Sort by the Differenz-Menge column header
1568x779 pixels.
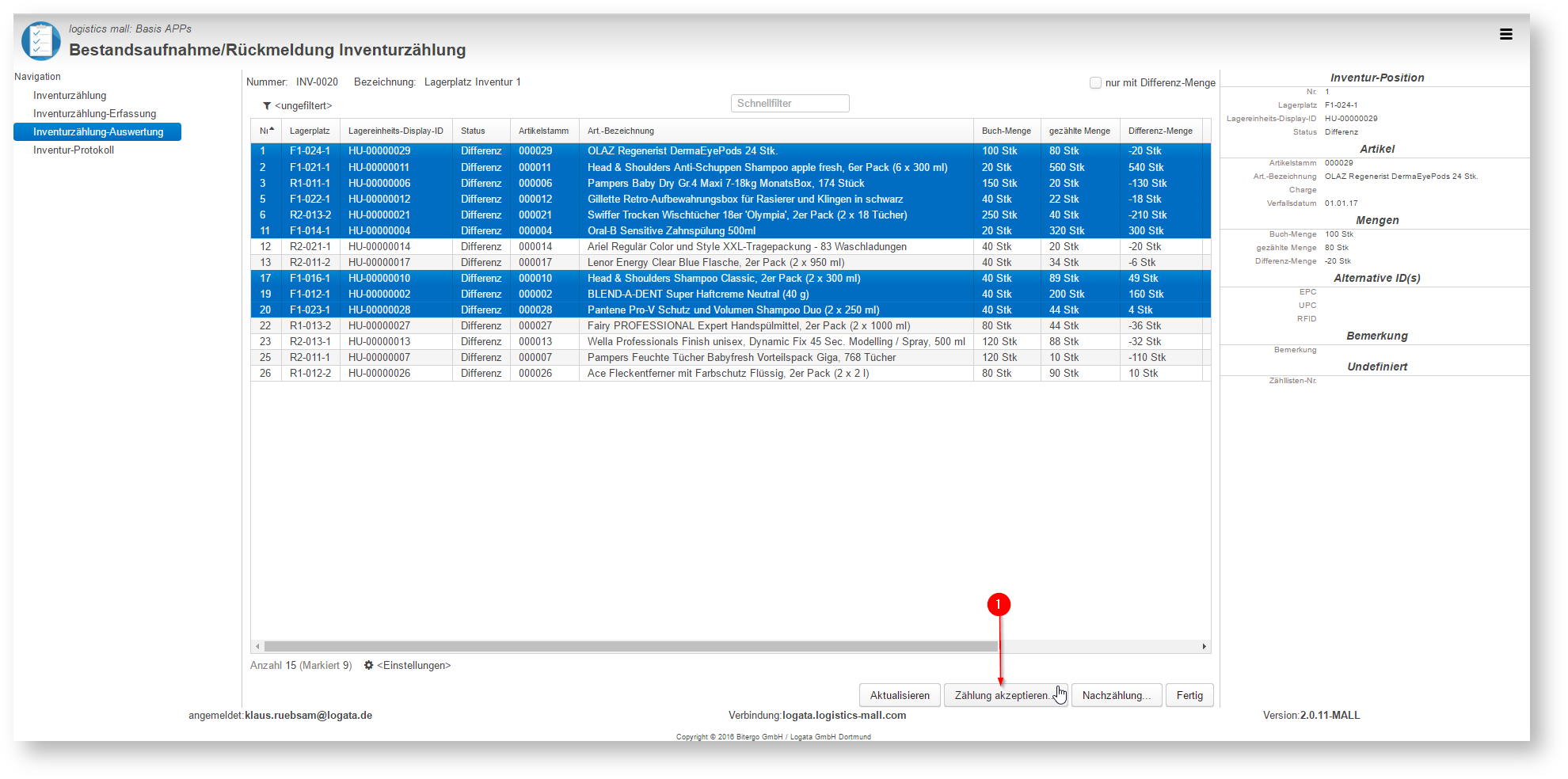click(1160, 131)
